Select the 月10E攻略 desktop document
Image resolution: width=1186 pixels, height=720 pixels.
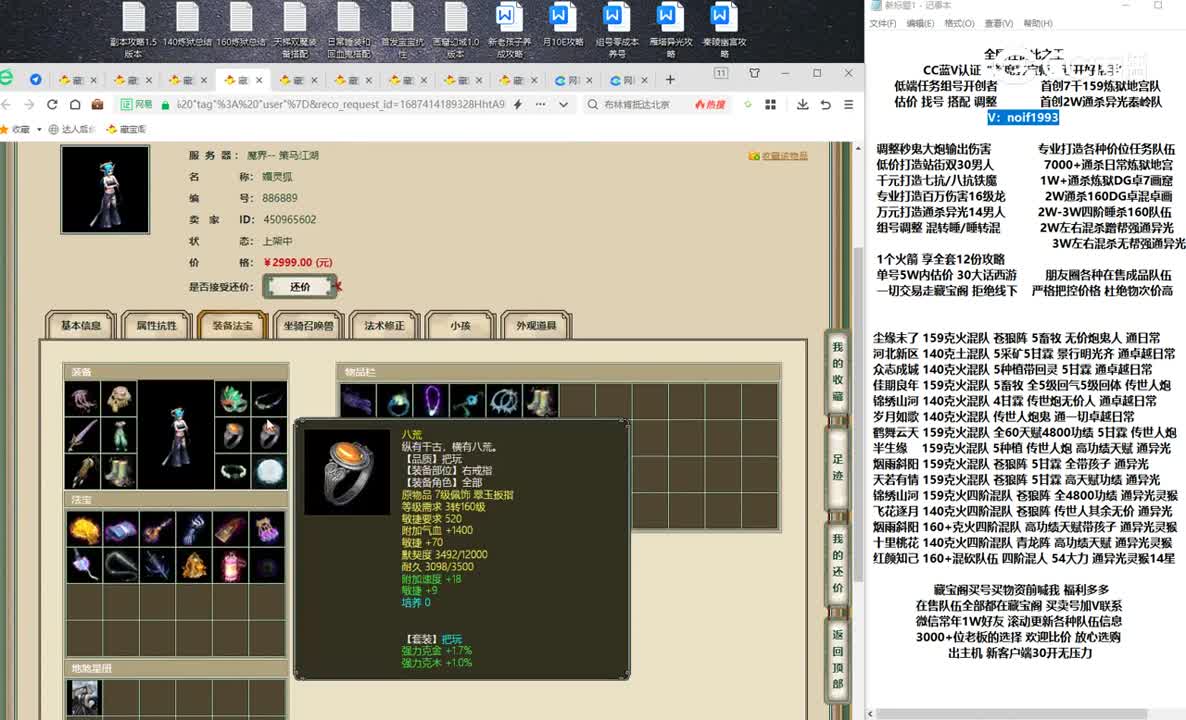tap(563, 26)
